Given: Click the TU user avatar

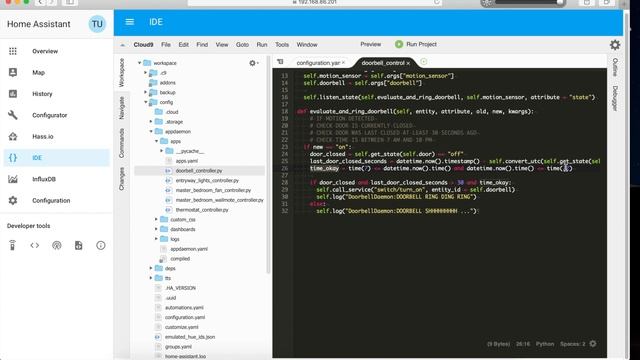Looking at the screenshot, I should click(97, 24).
